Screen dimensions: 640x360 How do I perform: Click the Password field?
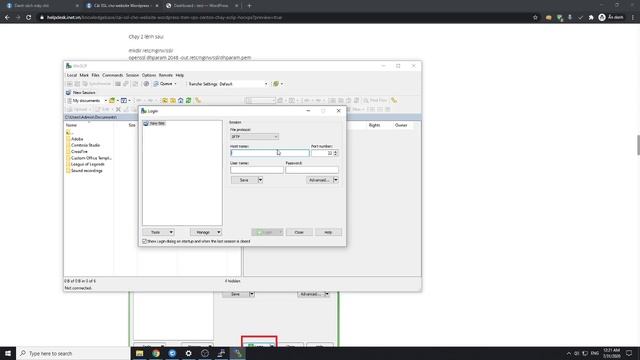tap(312, 170)
